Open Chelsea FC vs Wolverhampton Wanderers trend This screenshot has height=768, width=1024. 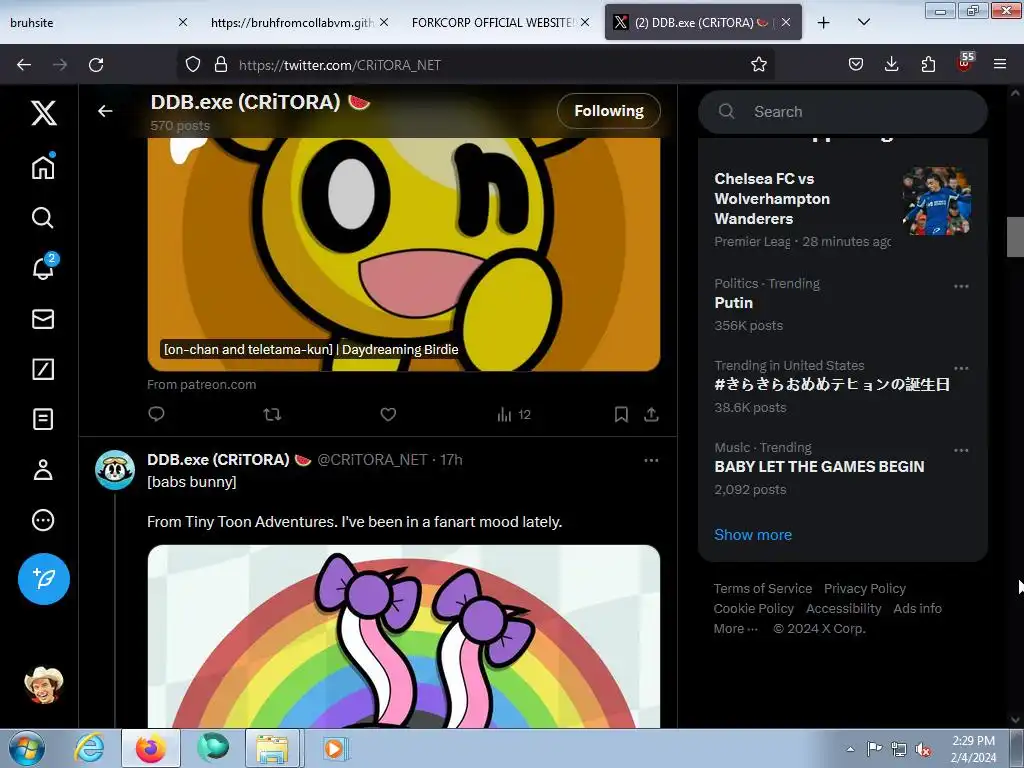tap(842, 208)
